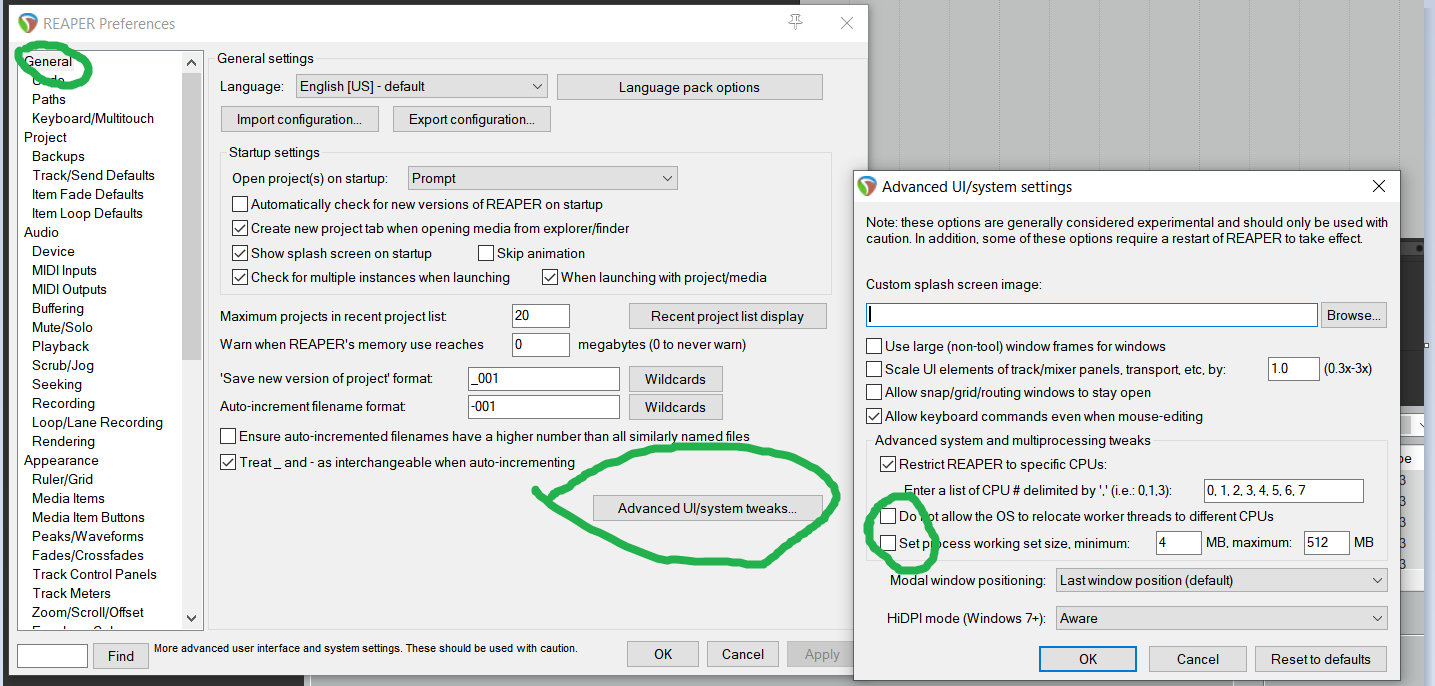Click REAPER logo icon in Advanced UI/system settings
This screenshot has height=686, width=1435.
click(x=867, y=186)
